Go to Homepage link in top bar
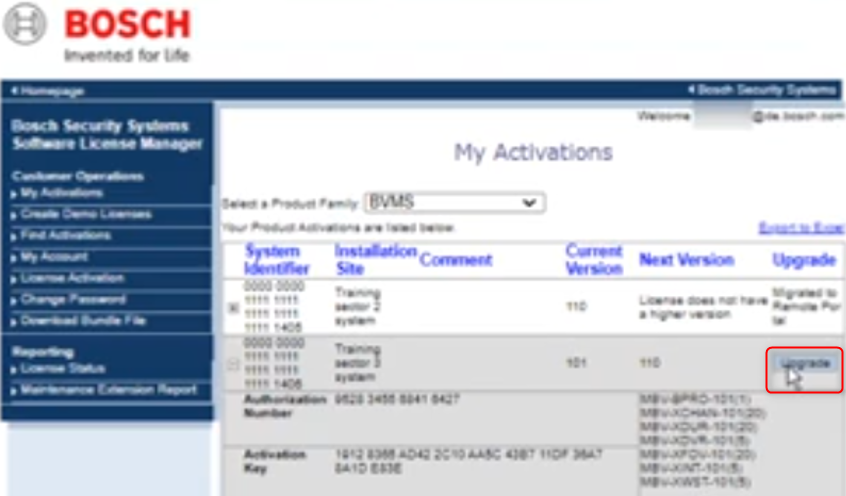The width and height of the screenshot is (846, 496). [x=47, y=91]
